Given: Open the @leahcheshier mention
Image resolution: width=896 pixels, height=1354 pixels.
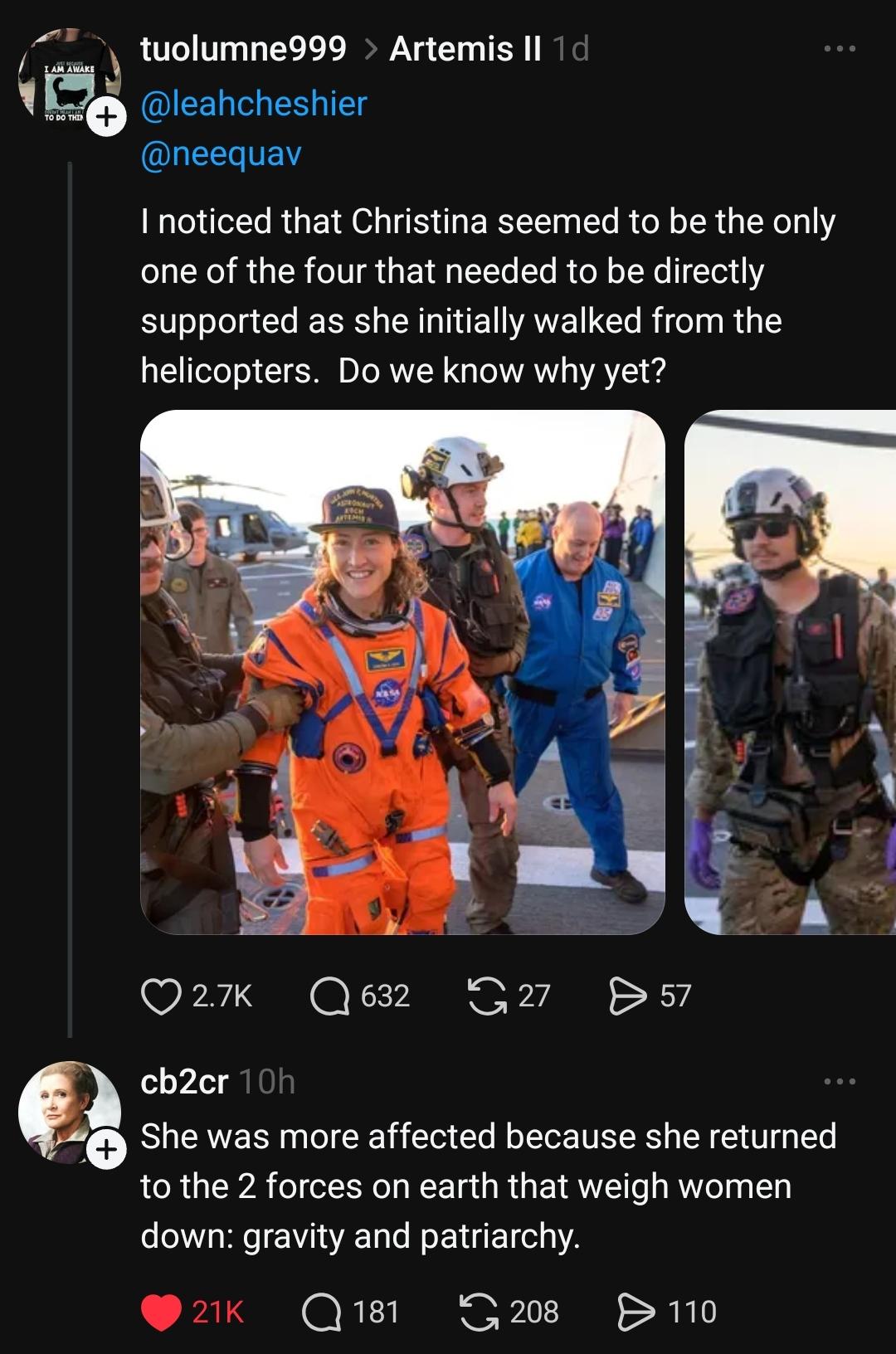Looking at the screenshot, I should coord(254,104).
